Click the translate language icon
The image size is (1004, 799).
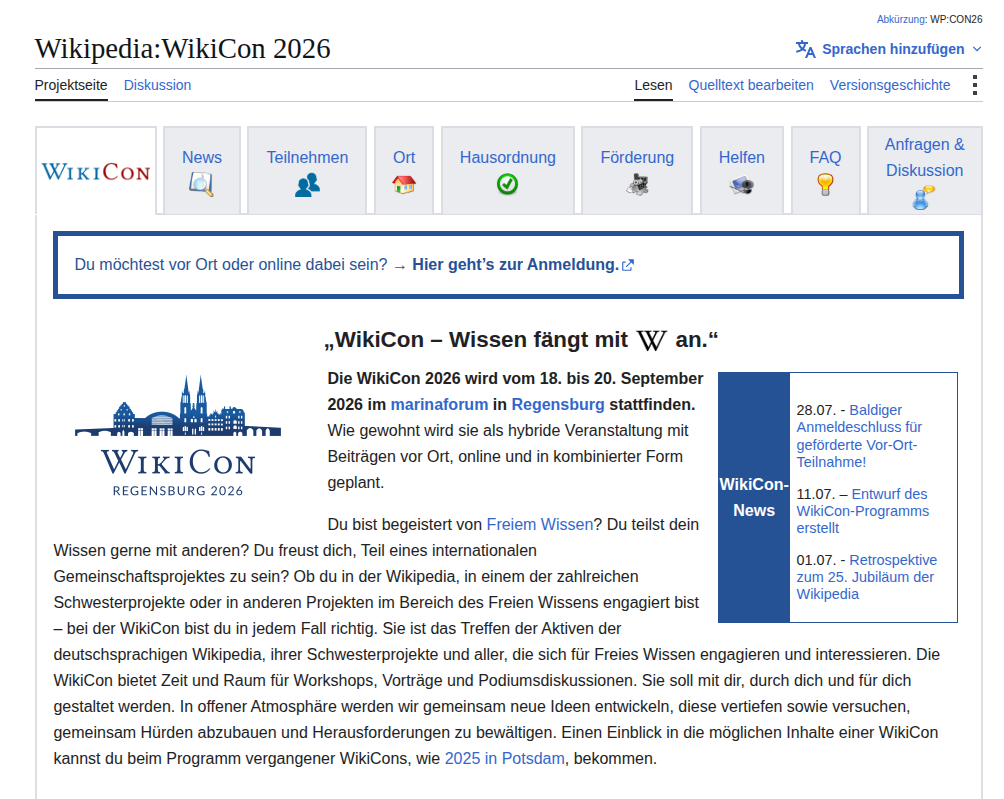(x=806, y=49)
